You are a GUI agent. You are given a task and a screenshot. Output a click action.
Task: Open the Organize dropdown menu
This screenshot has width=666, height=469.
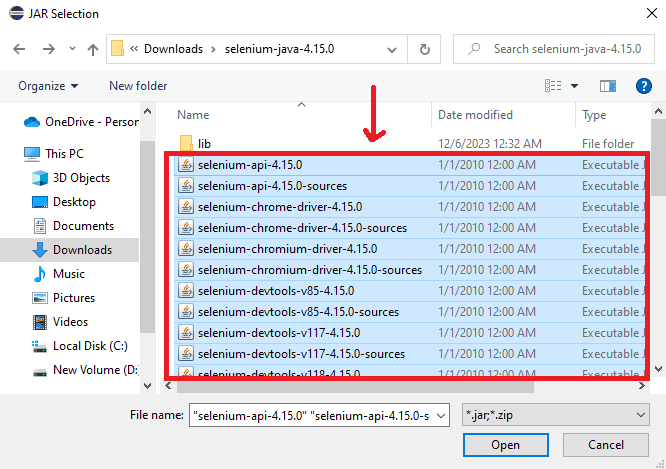tap(48, 86)
